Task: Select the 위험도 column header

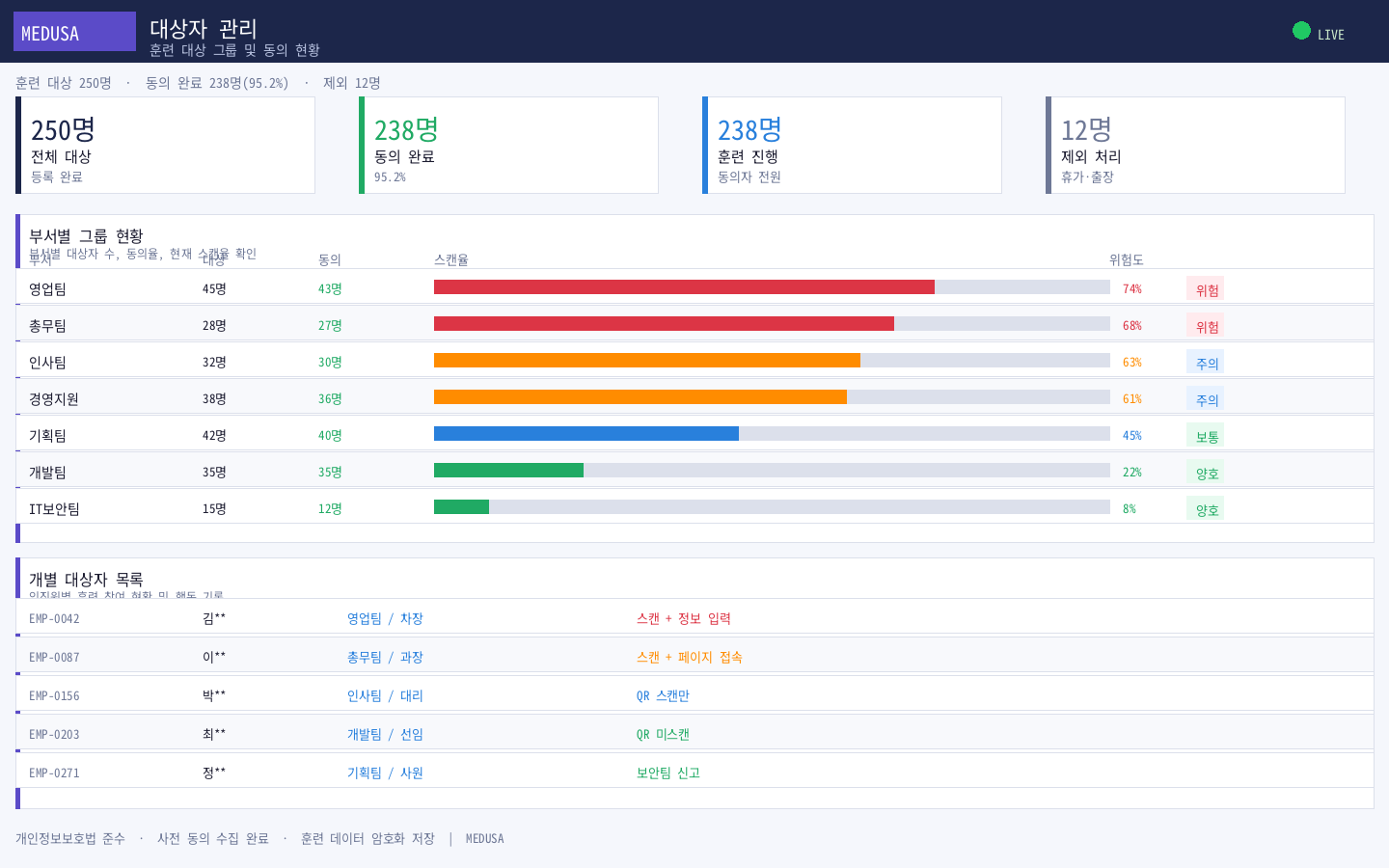Action: [1127, 259]
